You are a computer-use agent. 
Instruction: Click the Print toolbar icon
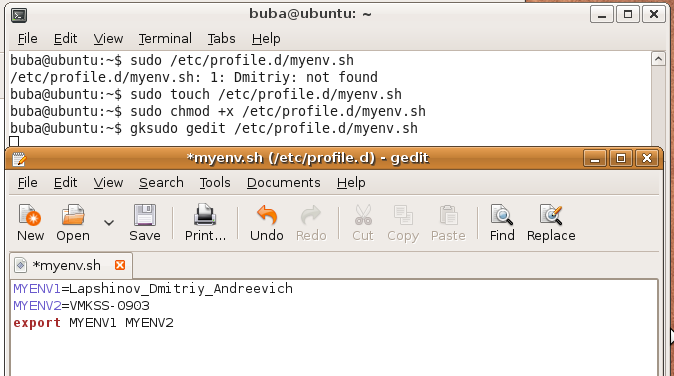[x=205, y=215]
